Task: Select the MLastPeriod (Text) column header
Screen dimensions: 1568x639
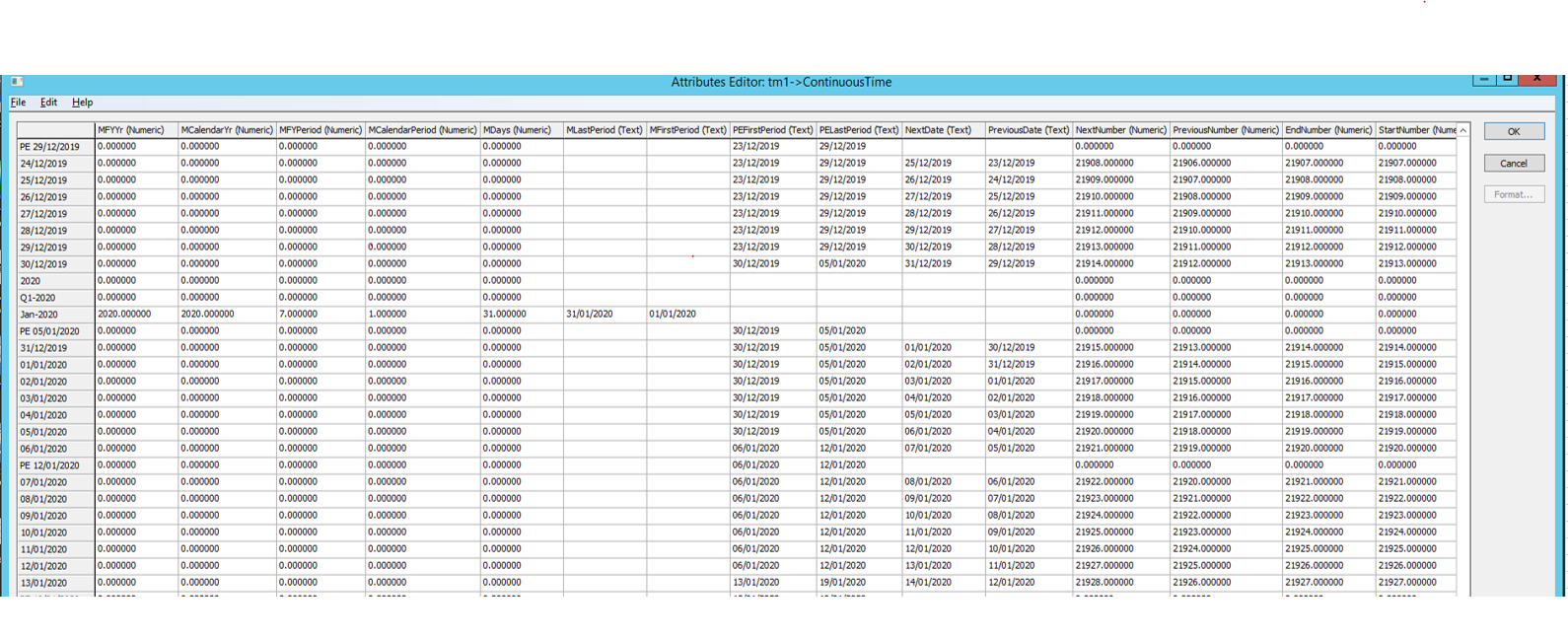Action: pos(605,130)
